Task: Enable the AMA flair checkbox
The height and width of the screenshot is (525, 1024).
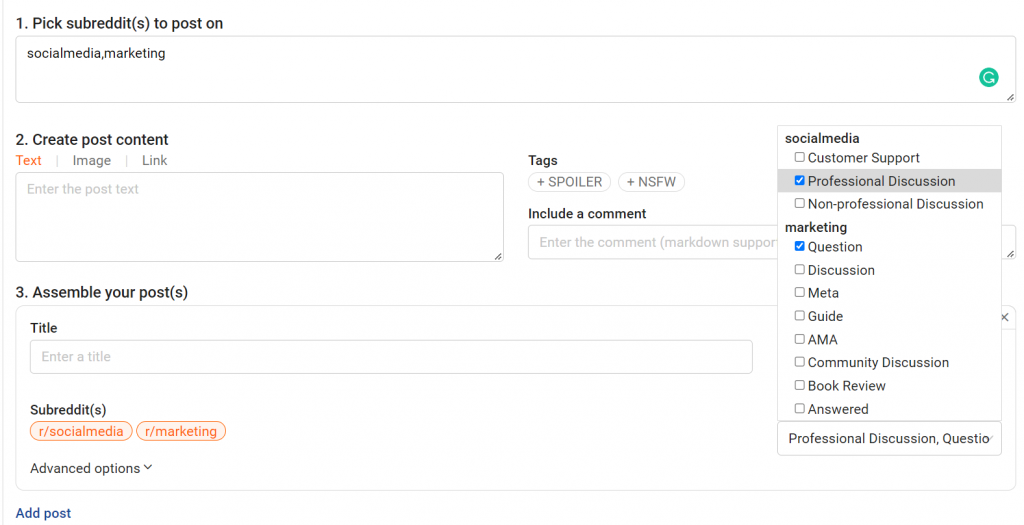Action: click(x=799, y=340)
